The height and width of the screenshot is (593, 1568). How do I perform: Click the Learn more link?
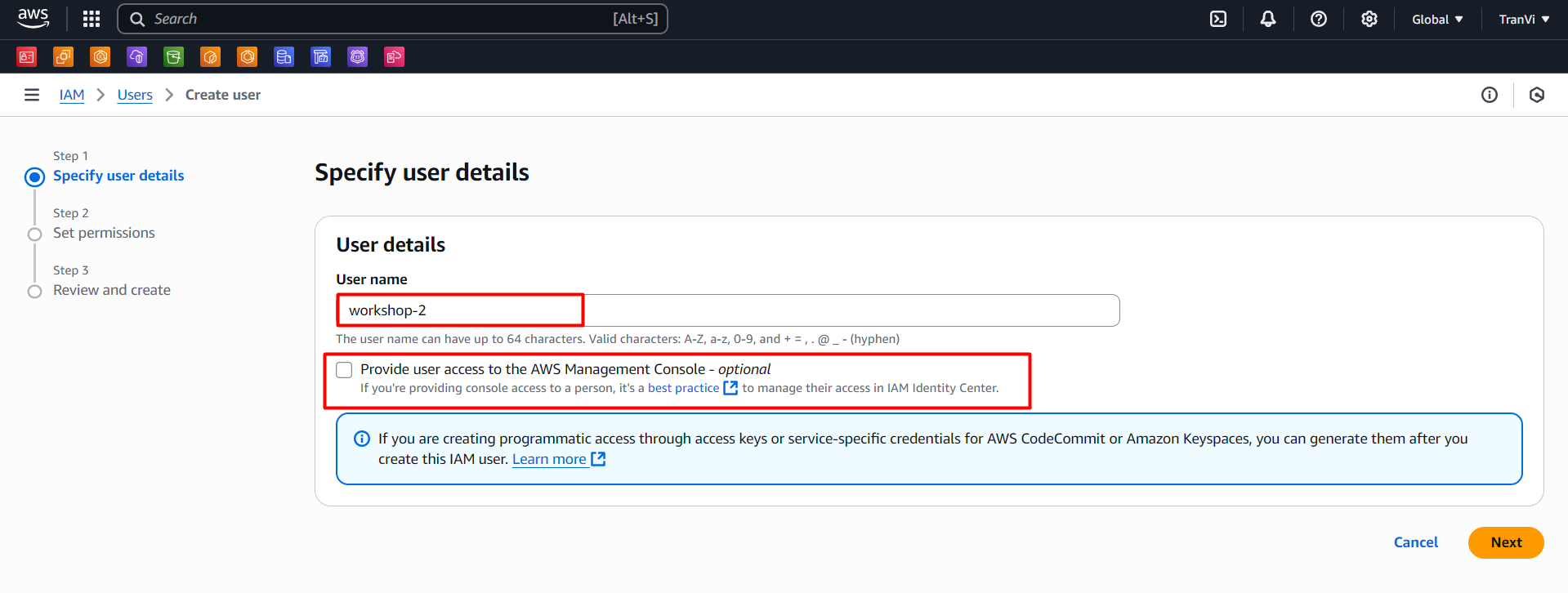[x=549, y=459]
